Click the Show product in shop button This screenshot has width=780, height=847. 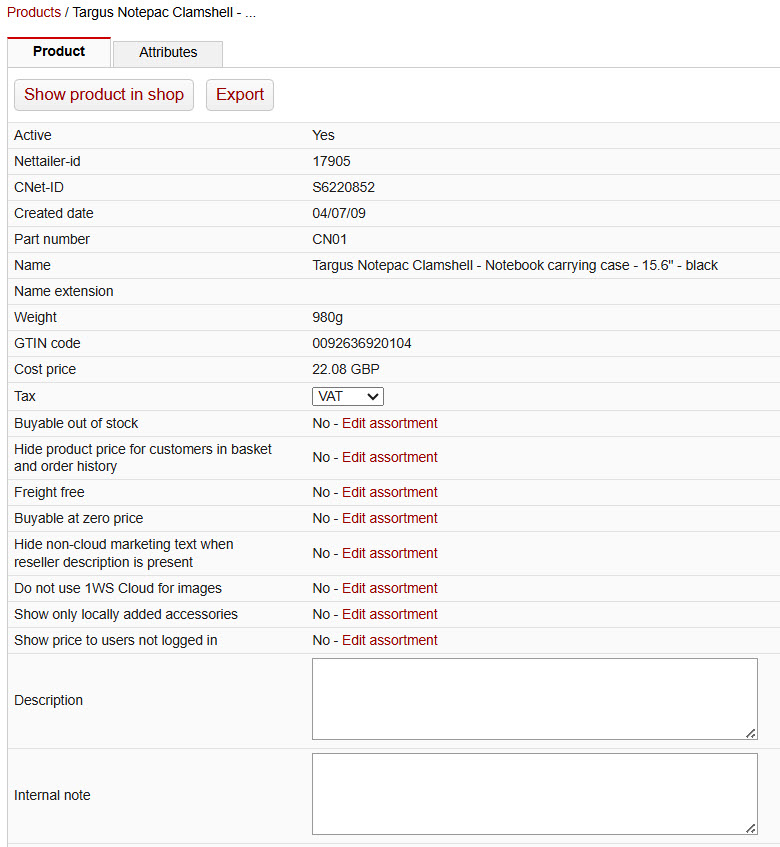pos(104,95)
